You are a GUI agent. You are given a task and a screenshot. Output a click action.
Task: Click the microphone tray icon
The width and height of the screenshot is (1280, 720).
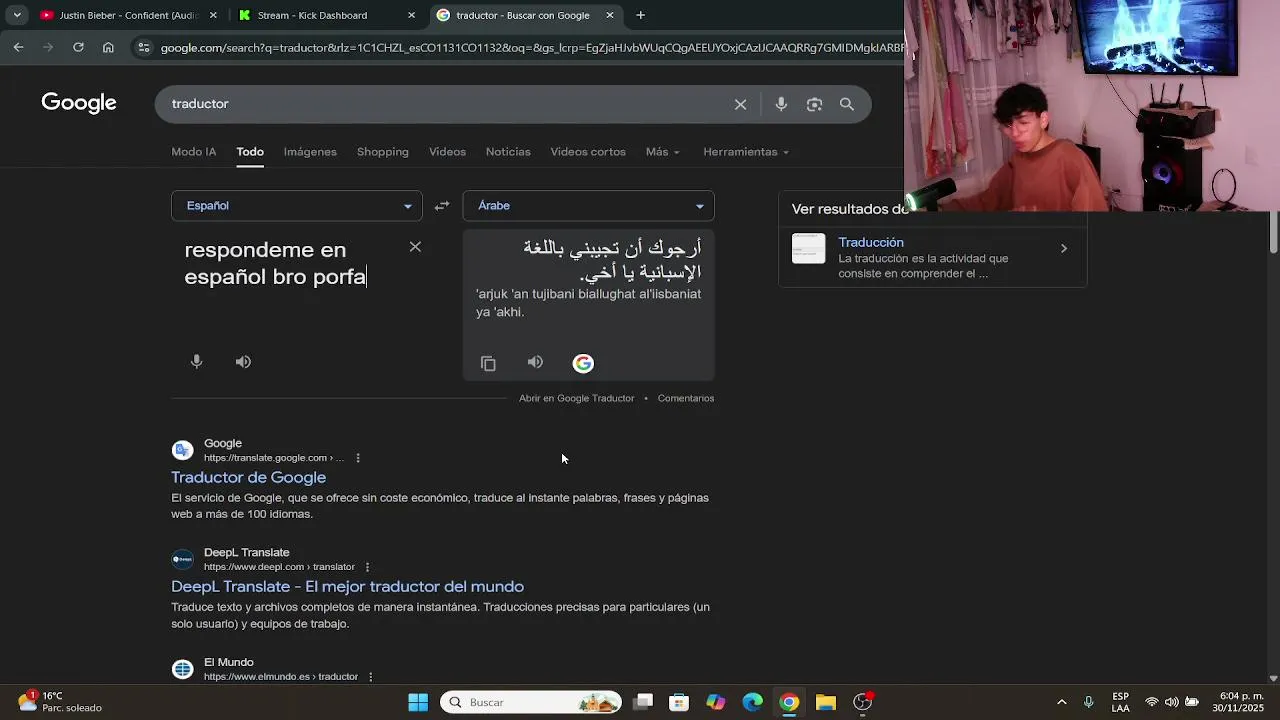(1089, 702)
